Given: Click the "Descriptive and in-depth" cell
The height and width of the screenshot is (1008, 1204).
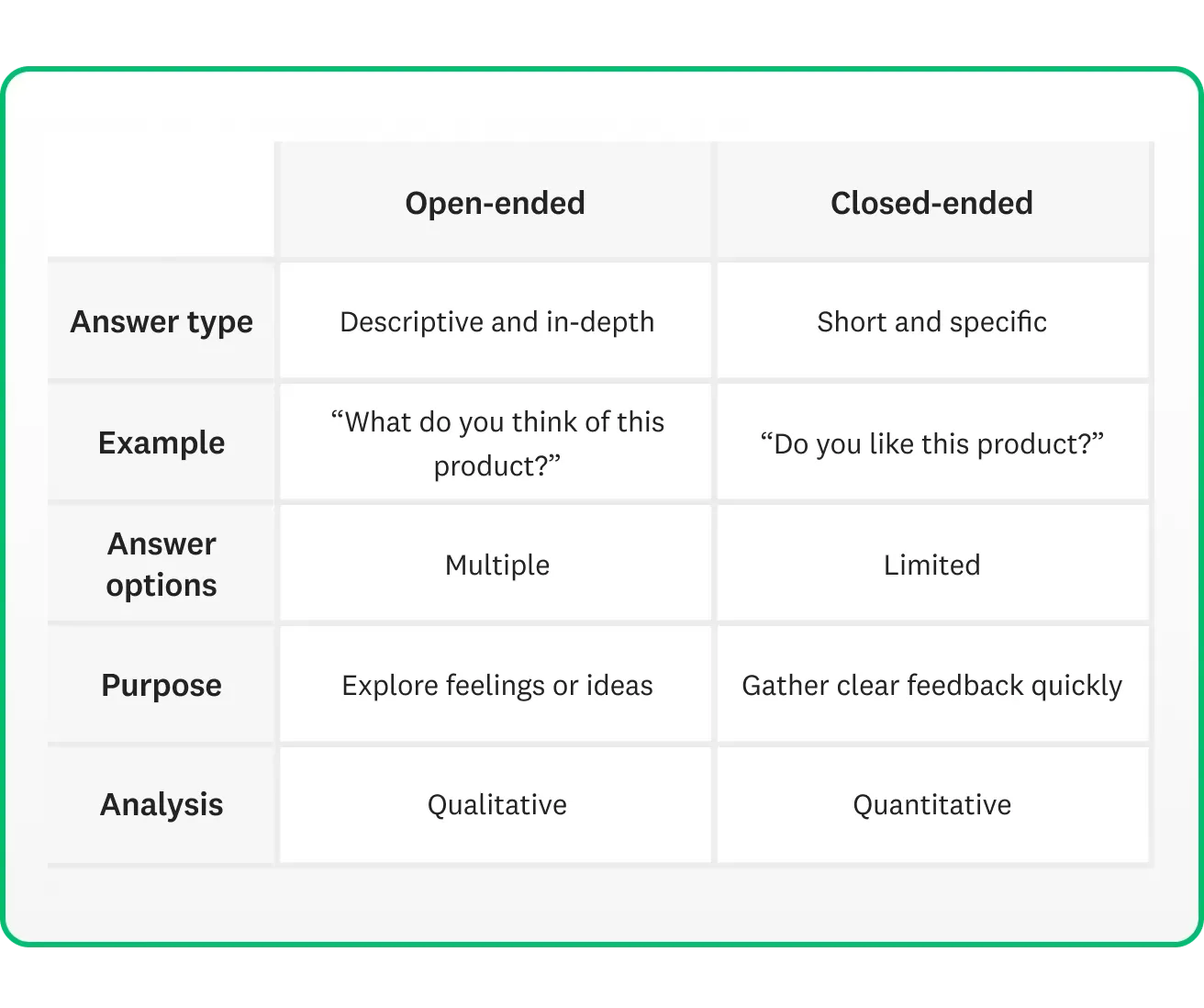Looking at the screenshot, I should (x=496, y=322).
